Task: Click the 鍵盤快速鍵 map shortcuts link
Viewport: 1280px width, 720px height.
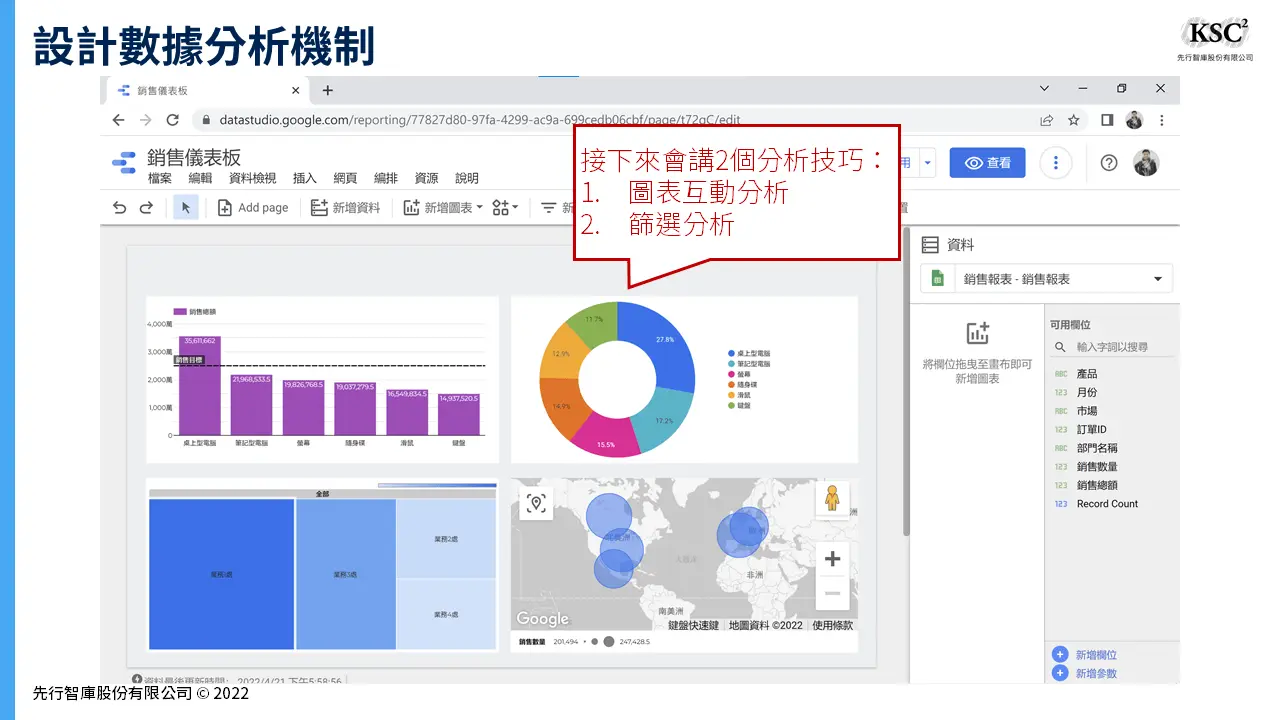Action: 693,625
